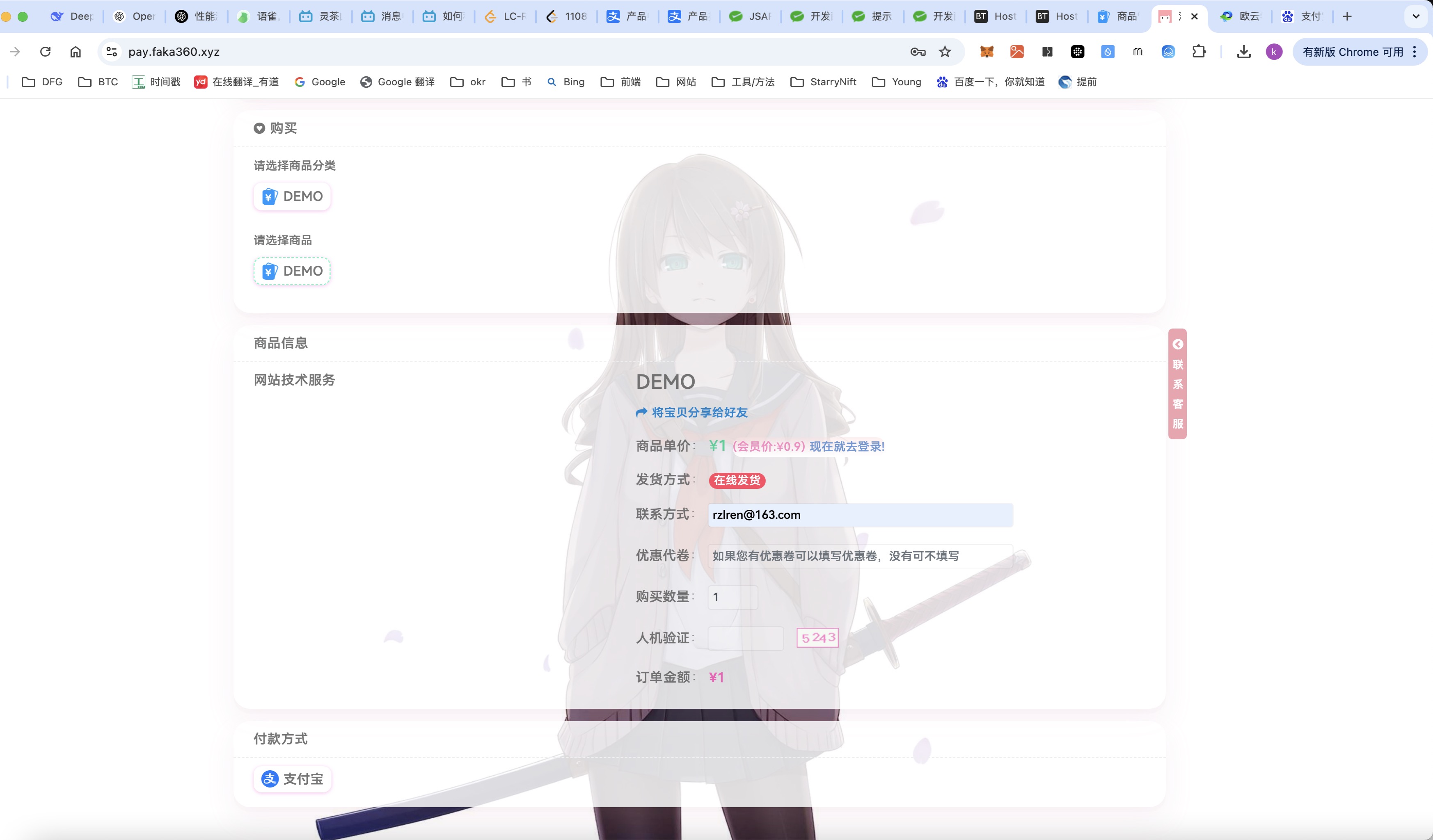
Task: Switch to the 语雀 browser tab
Action: tap(259, 16)
